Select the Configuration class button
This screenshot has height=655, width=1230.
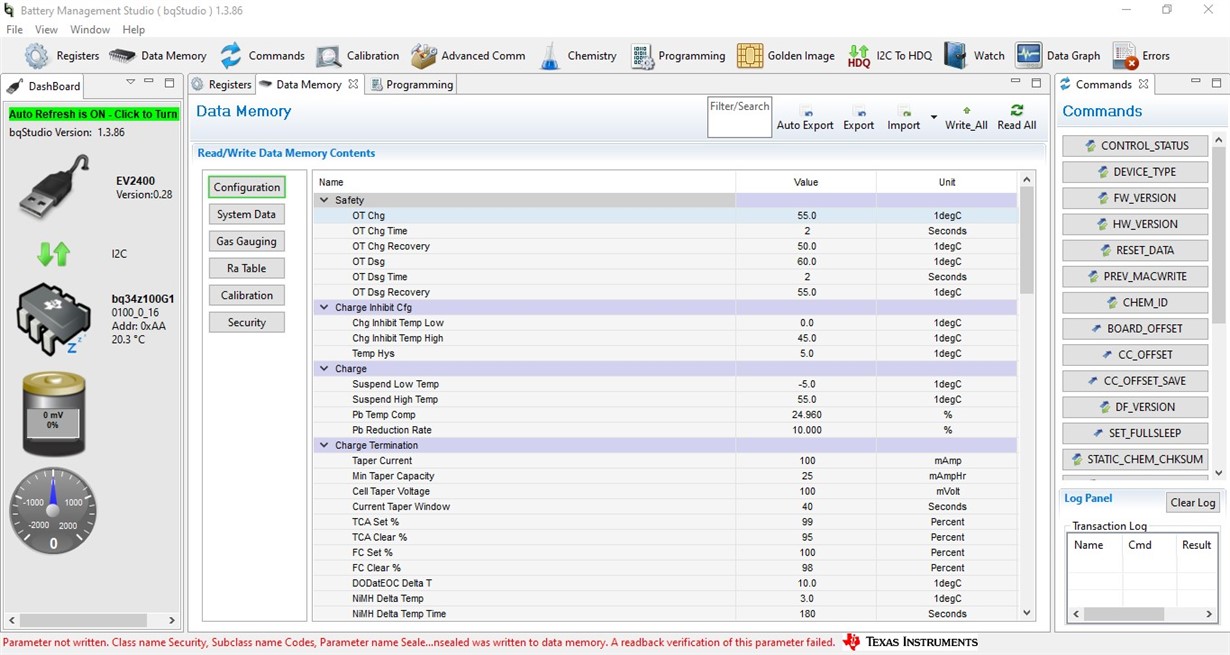(x=246, y=187)
